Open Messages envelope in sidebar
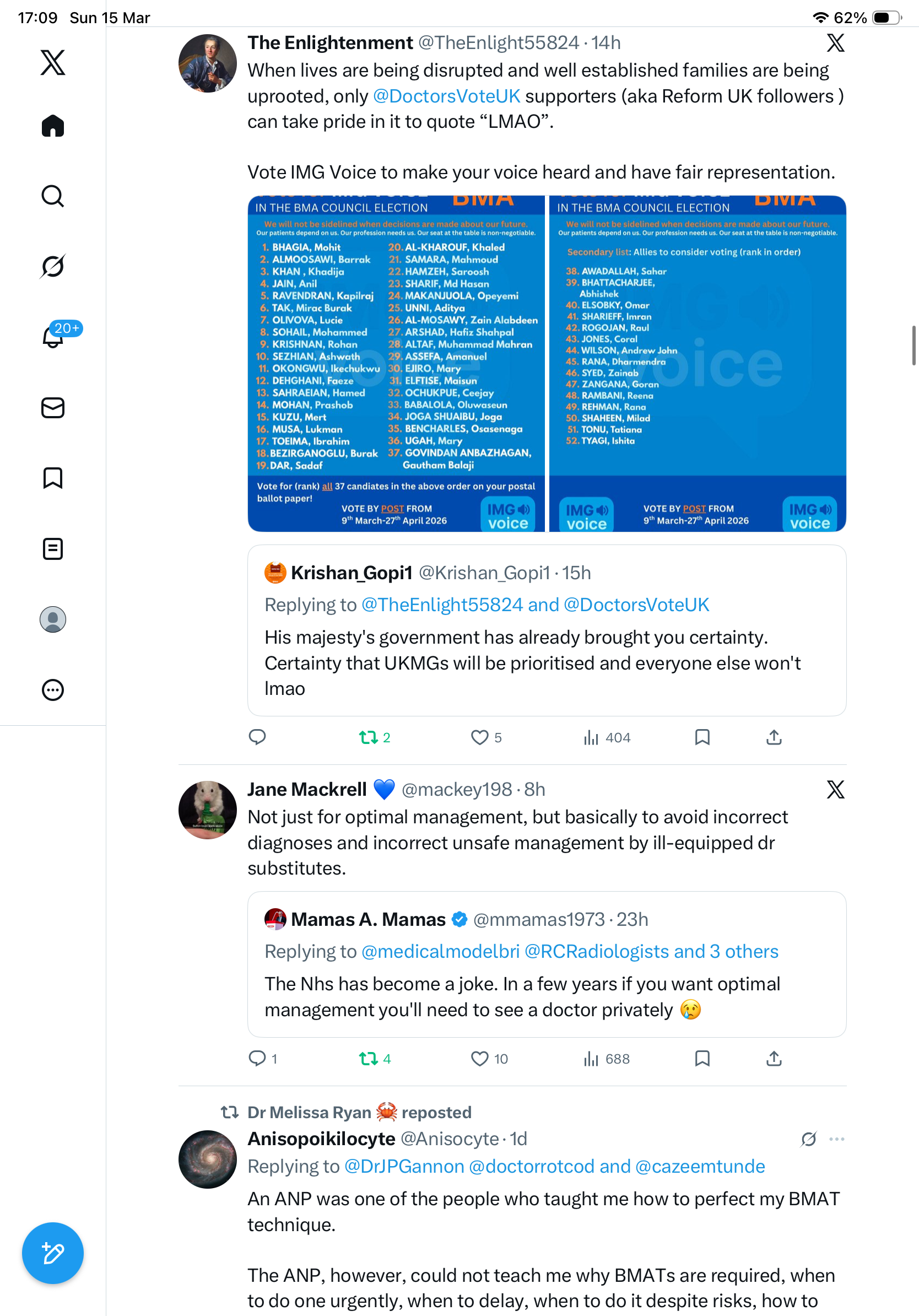The width and height of the screenshot is (919, 1316). pyautogui.click(x=53, y=407)
